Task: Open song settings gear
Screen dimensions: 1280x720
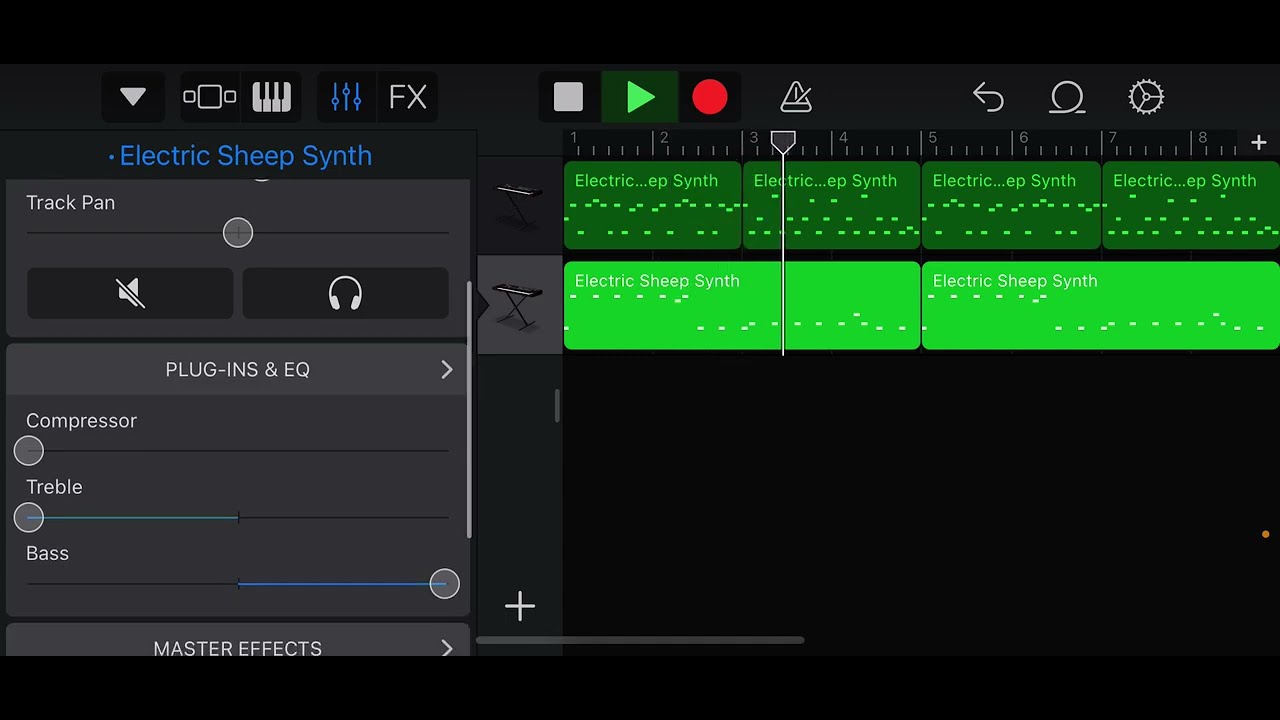Action: pos(1146,97)
